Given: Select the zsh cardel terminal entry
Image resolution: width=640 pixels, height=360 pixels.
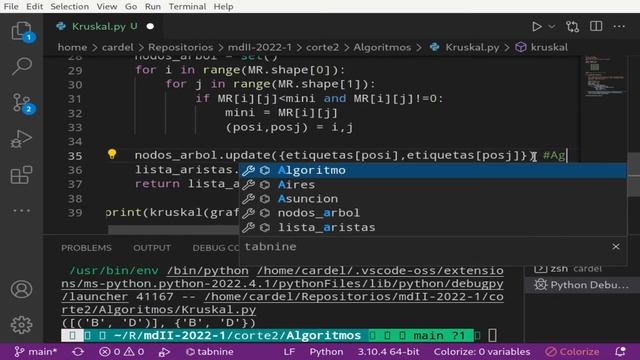Looking at the screenshot, I should [x=567, y=269].
